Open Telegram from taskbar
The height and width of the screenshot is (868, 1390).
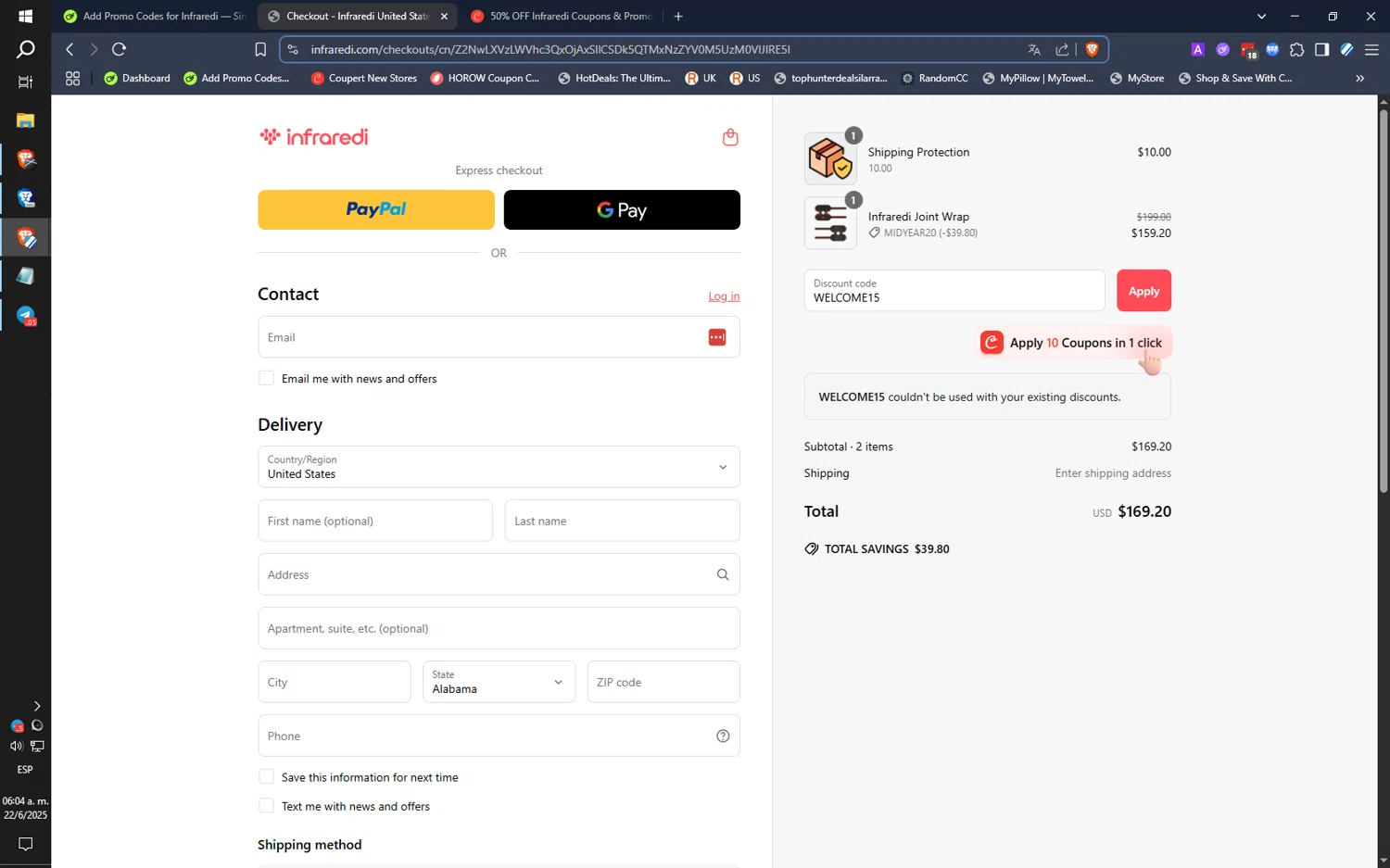[x=26, y=316]
